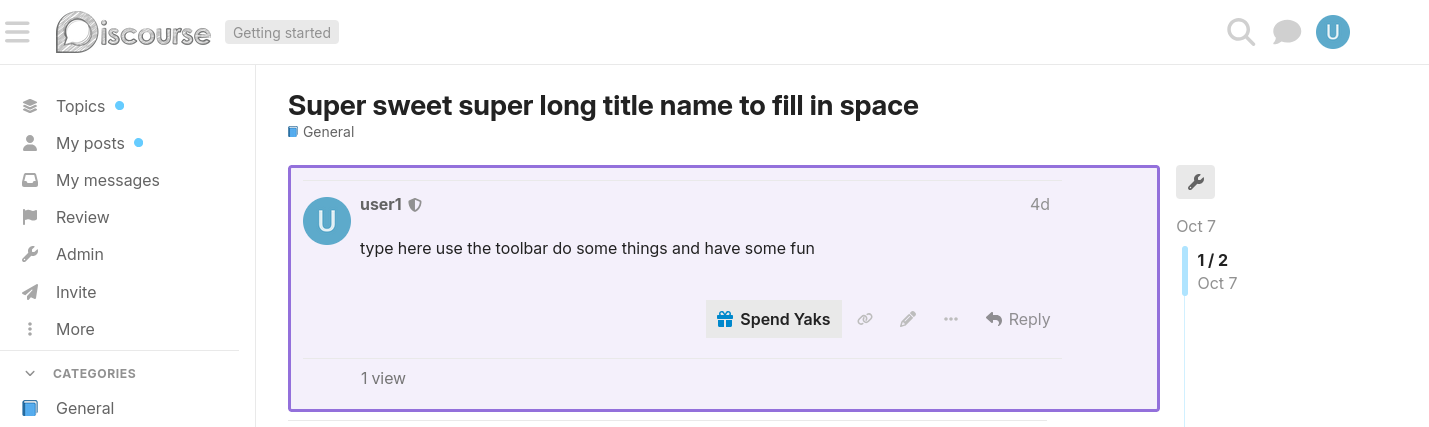Screen dimensions: 1429x427
Task: Open the search magnifier icon
Action: pyautogui.click(x=1240, y=33)
